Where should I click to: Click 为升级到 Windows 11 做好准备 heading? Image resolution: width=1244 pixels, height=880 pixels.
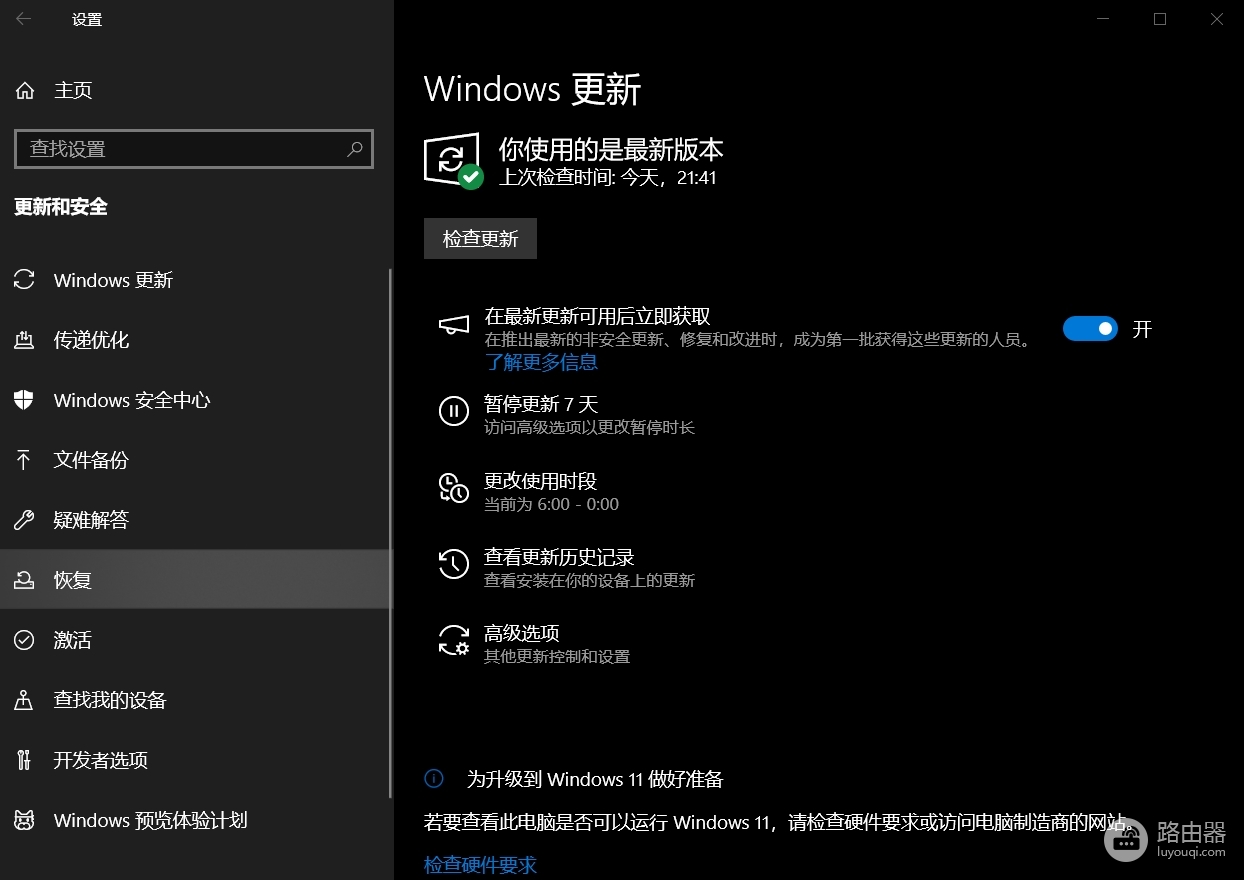pos(595,779)
